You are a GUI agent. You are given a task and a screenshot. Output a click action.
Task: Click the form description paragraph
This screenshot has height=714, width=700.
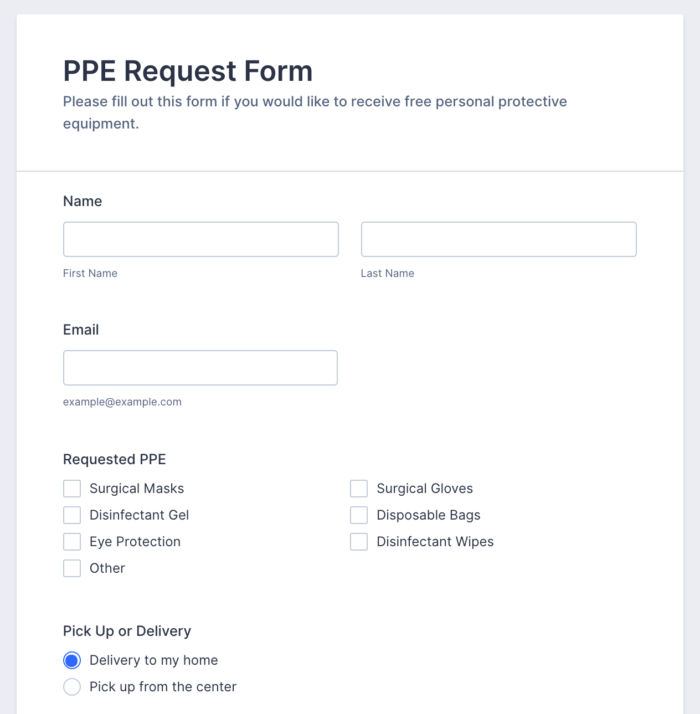[315, 113]
